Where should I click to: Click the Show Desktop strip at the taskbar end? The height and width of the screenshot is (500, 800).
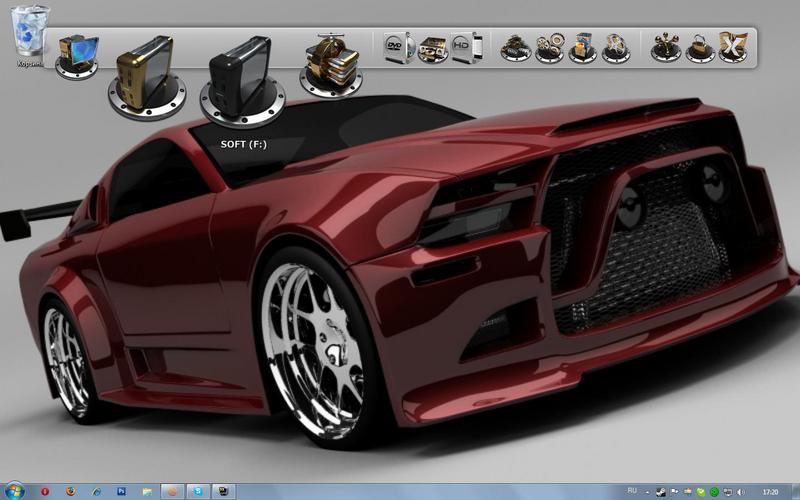tap(796, 492)
